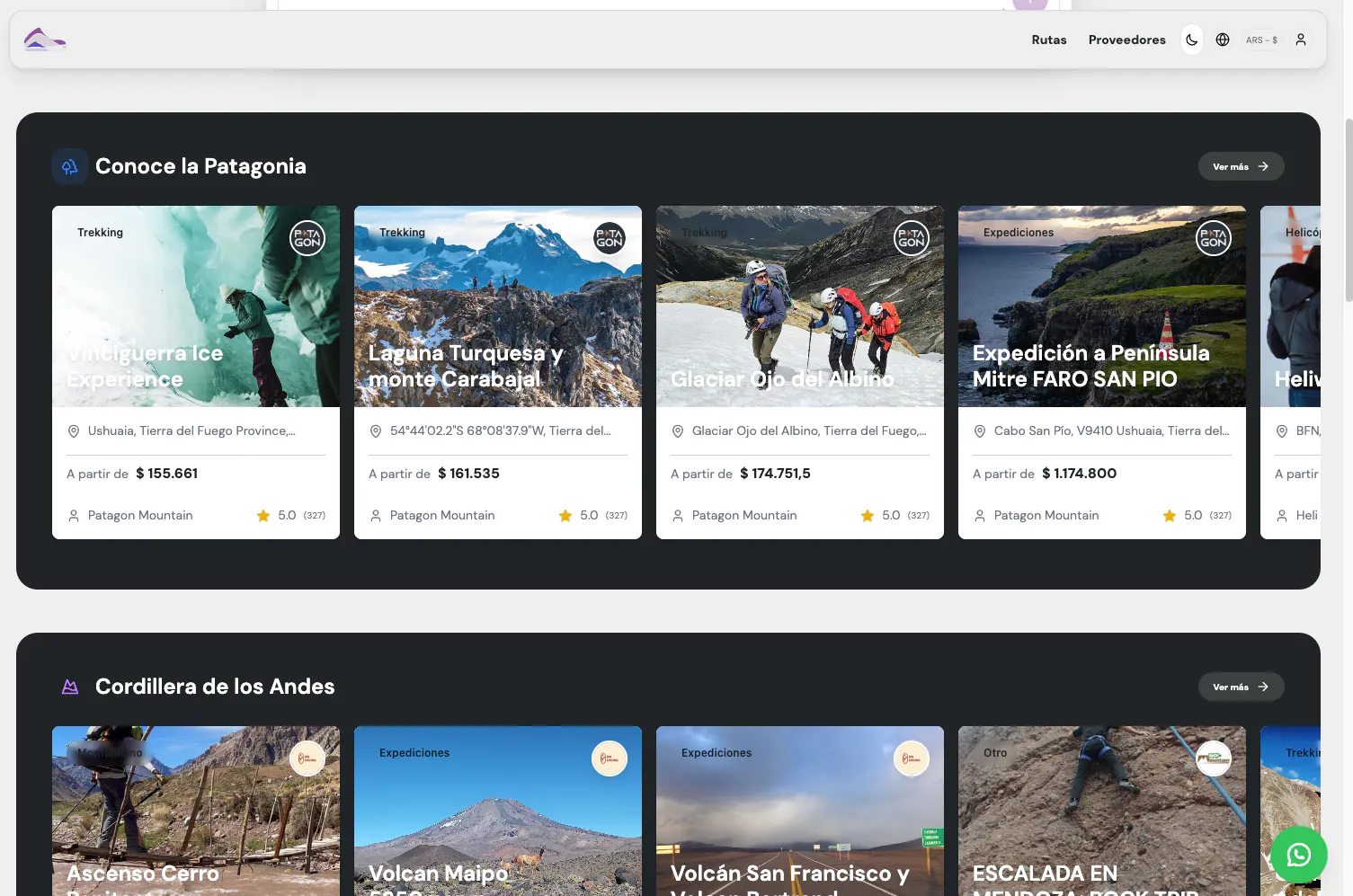Click the location pin icon for Ushuaia, Tierra del Fuego Province

74,431
